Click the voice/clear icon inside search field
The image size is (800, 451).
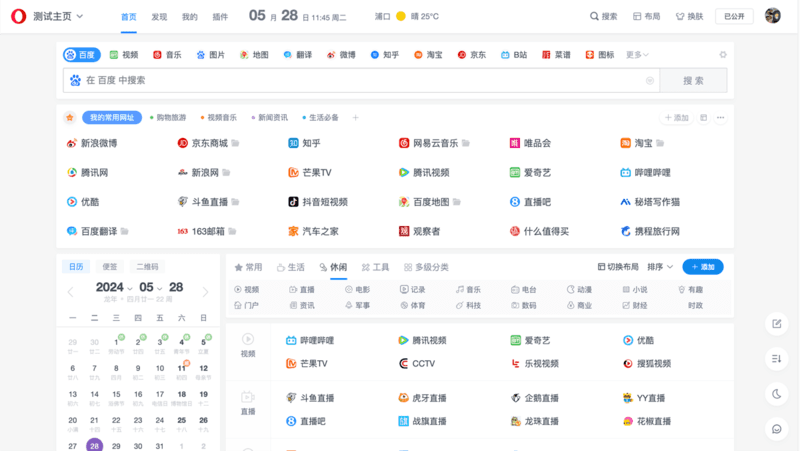tap(650, 81)
